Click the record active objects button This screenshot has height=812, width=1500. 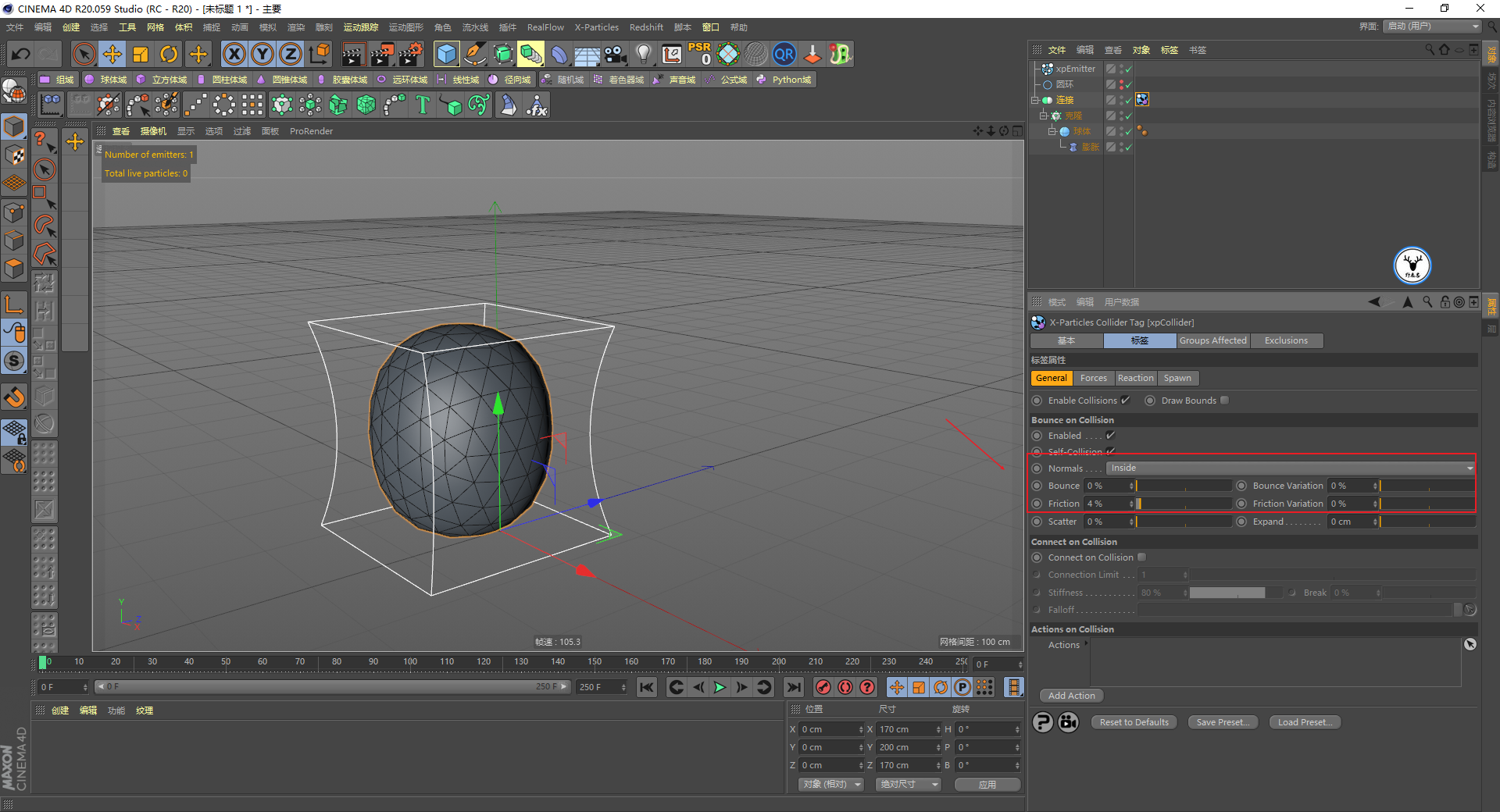823,687
